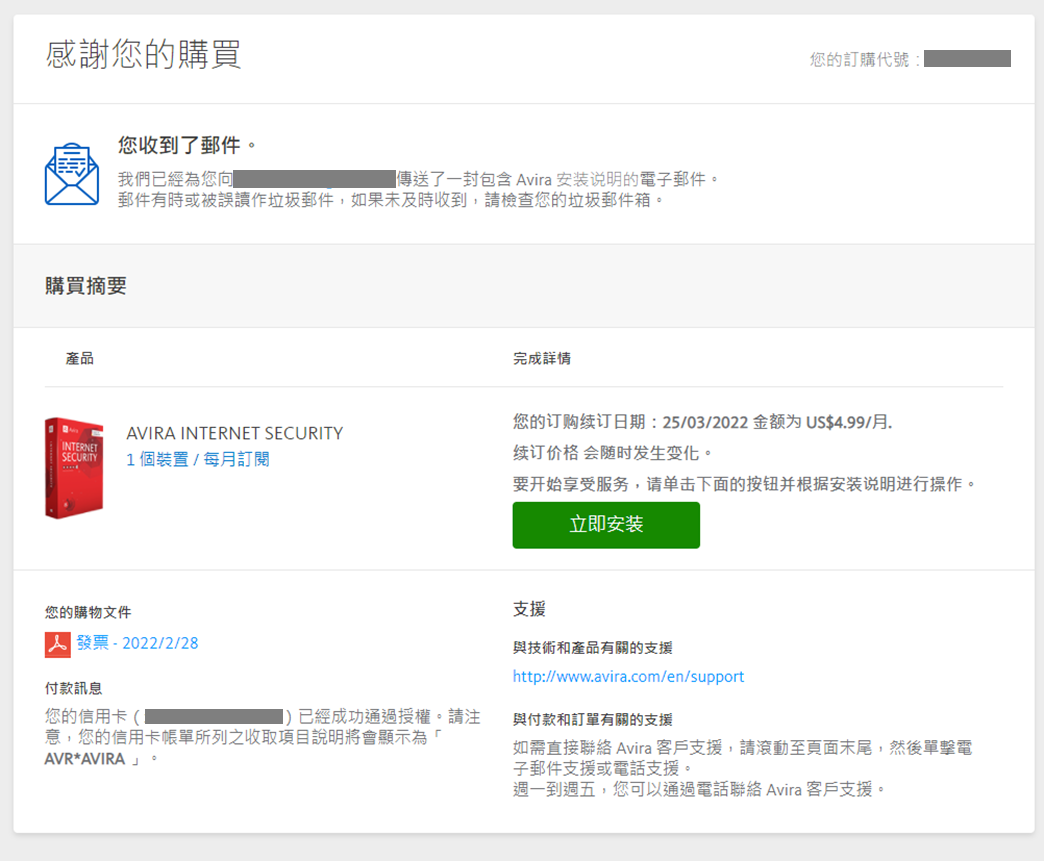Screen dimensions: 1044x861
Task: Click the blue envelope mail icon
Action: pyautogui.click(x=72, y=174)
